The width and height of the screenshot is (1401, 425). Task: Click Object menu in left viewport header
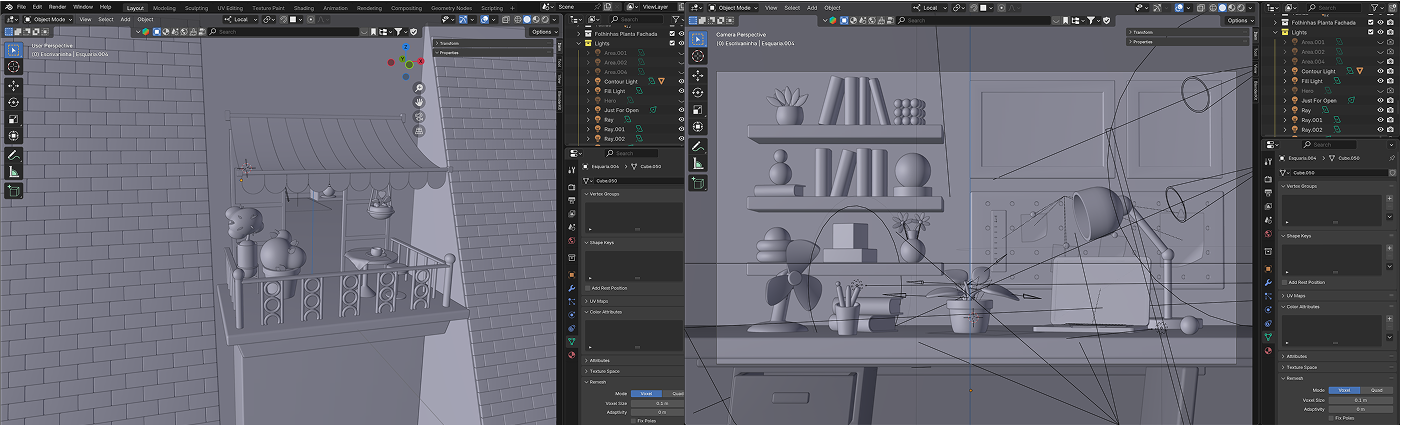(146, 19)
